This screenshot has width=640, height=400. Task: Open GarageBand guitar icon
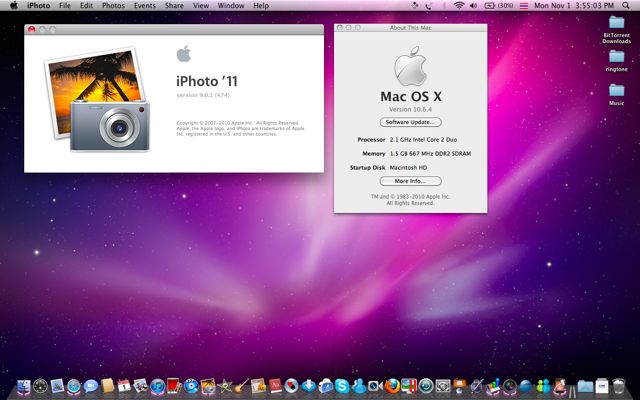pyautogui.click(x=241, y=386)
